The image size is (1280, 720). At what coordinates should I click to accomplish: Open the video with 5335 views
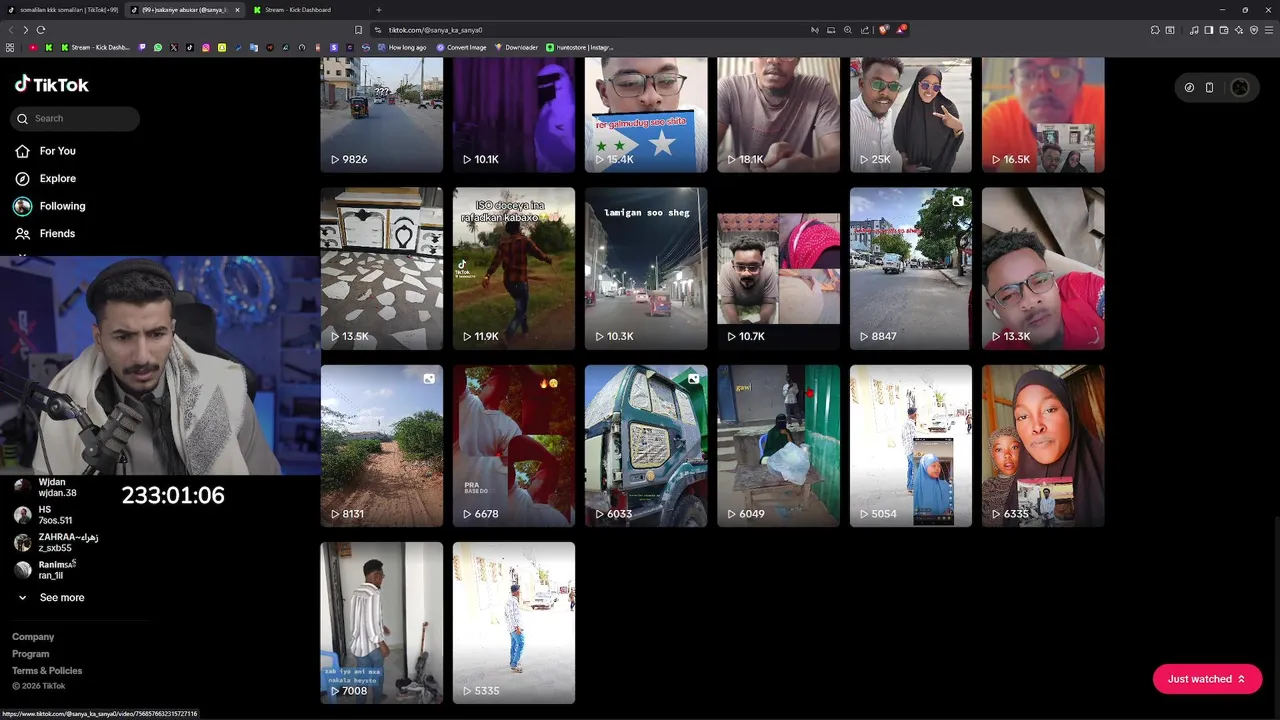[x=514, y=623]
